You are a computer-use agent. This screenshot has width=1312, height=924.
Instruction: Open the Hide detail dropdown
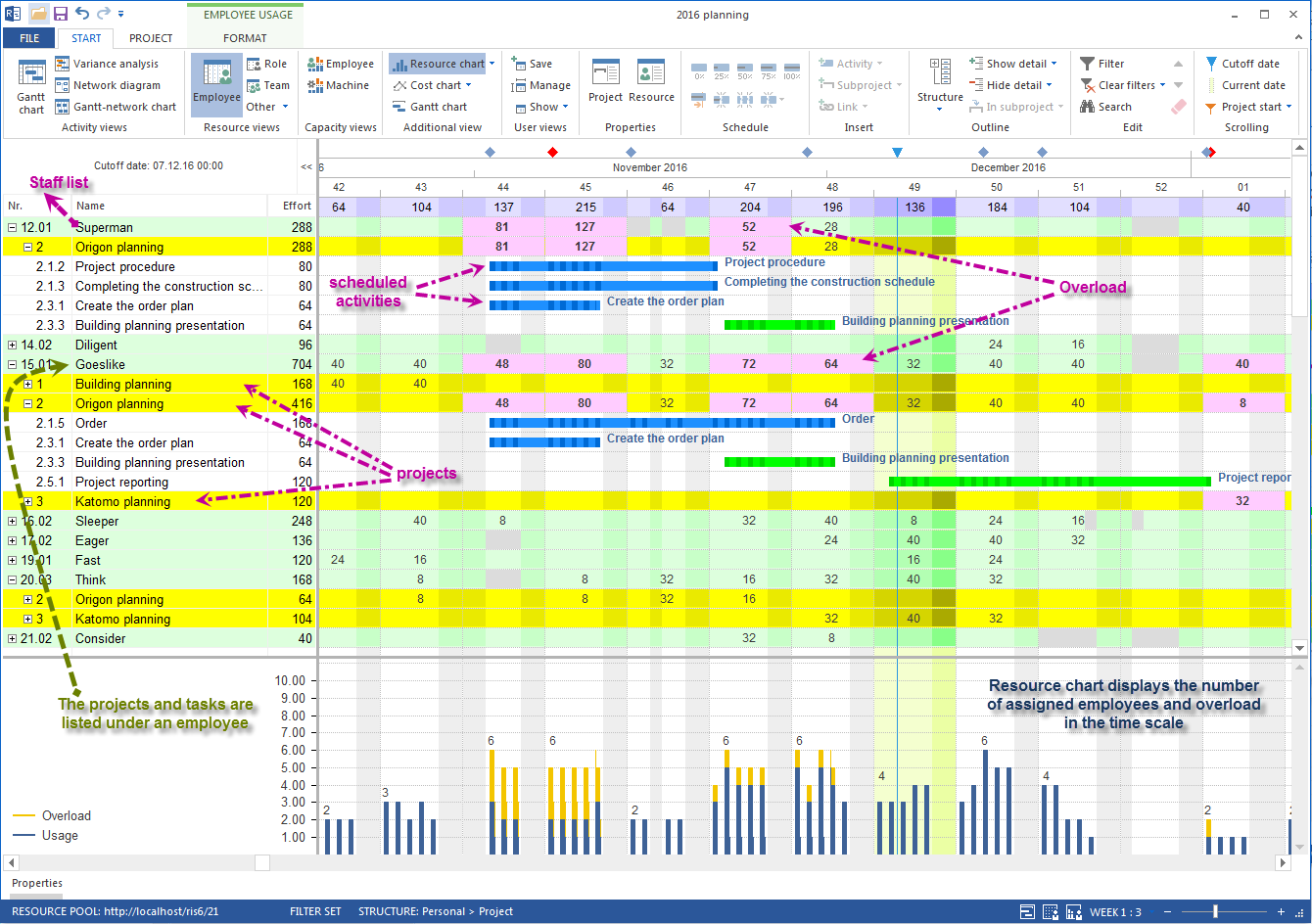tap(1010, 85)
